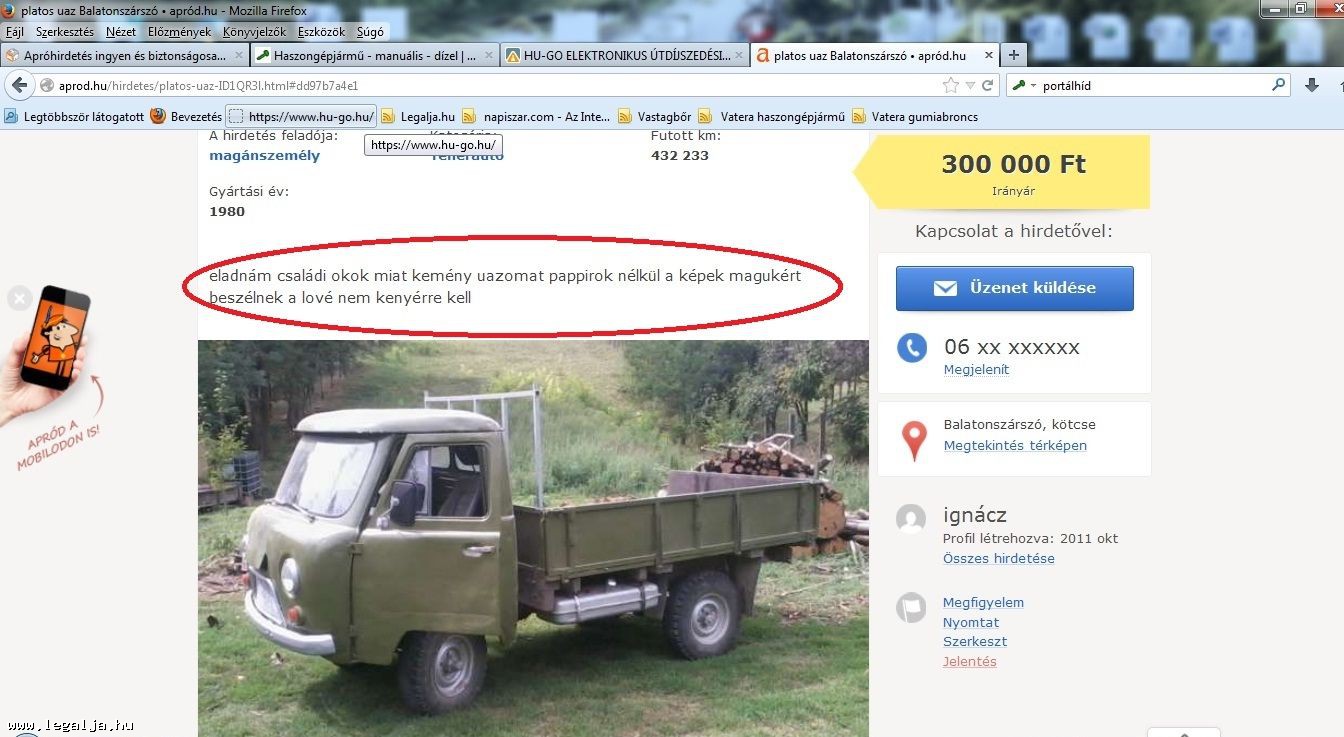1344x737 pixels.
Task: Open the search engine dropdown arrow
Action: 1034,86
